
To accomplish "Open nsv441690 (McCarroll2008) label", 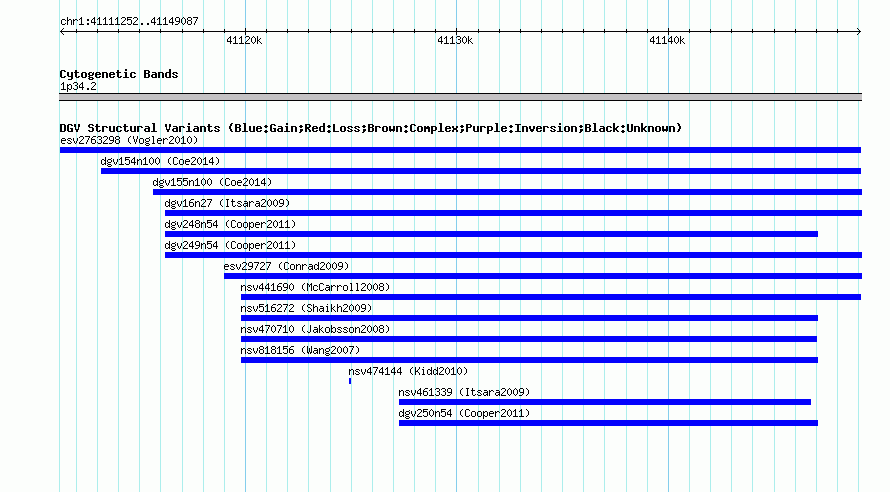I will [x=315, y=287].
